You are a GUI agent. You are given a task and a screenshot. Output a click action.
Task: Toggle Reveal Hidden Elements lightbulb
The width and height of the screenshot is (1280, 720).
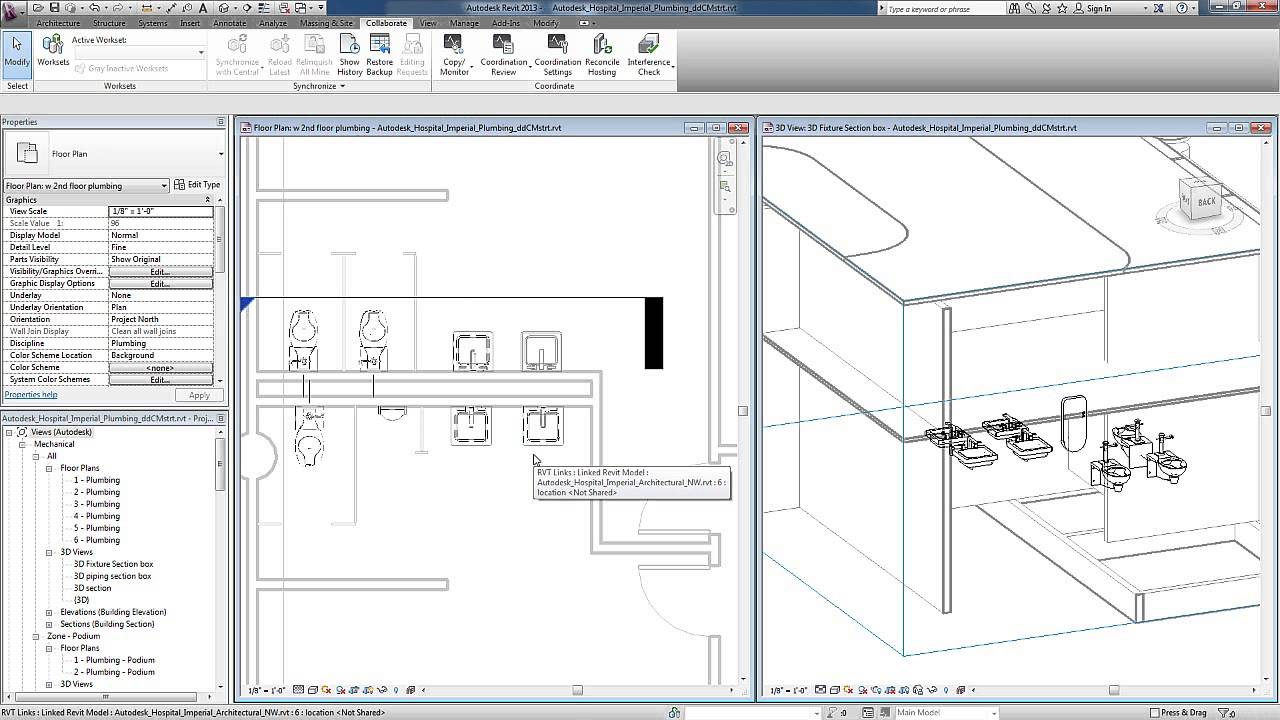coord(394,689)
